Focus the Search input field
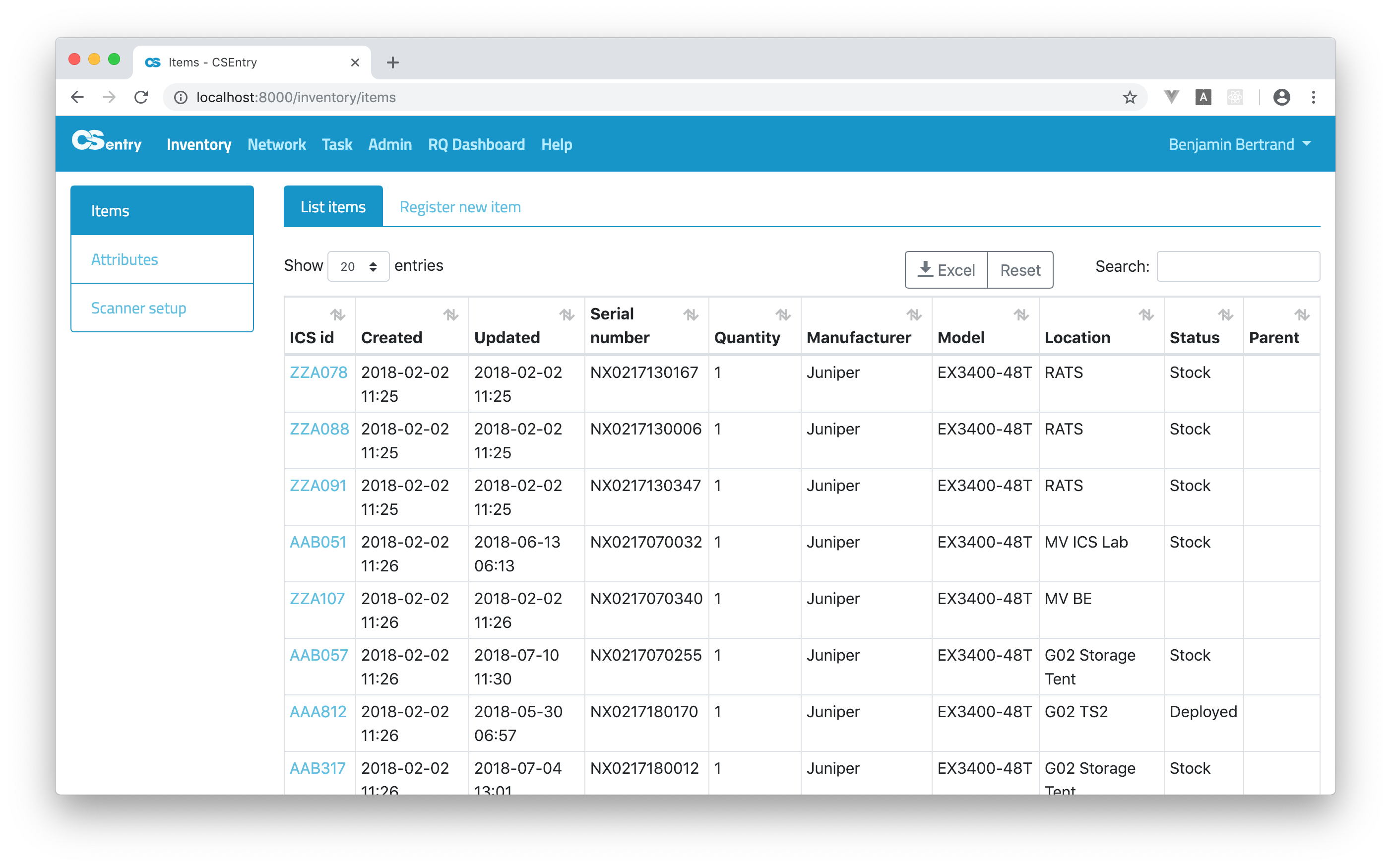 tap(1238, 266)
